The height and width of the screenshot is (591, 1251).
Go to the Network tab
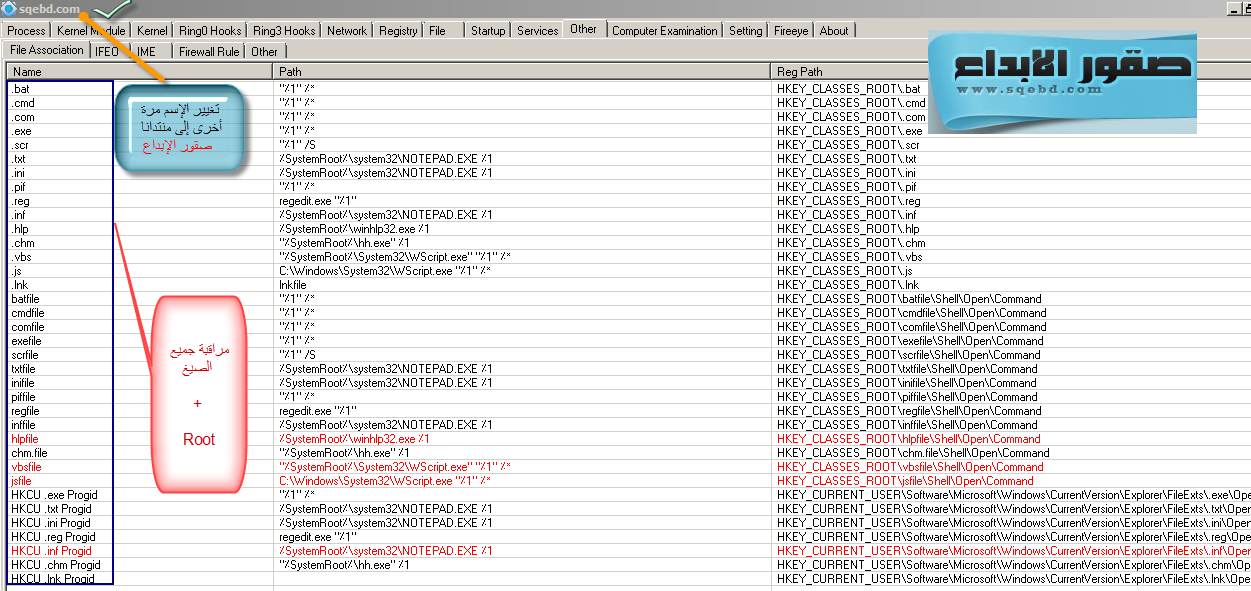[x=347, y=31]
